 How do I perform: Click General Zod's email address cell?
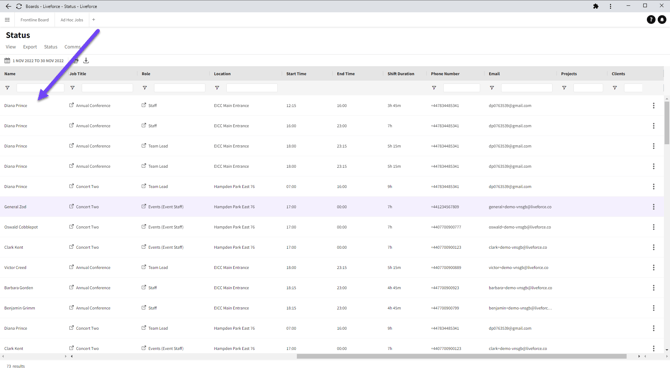pyautogui.click(x=520, y=207)
